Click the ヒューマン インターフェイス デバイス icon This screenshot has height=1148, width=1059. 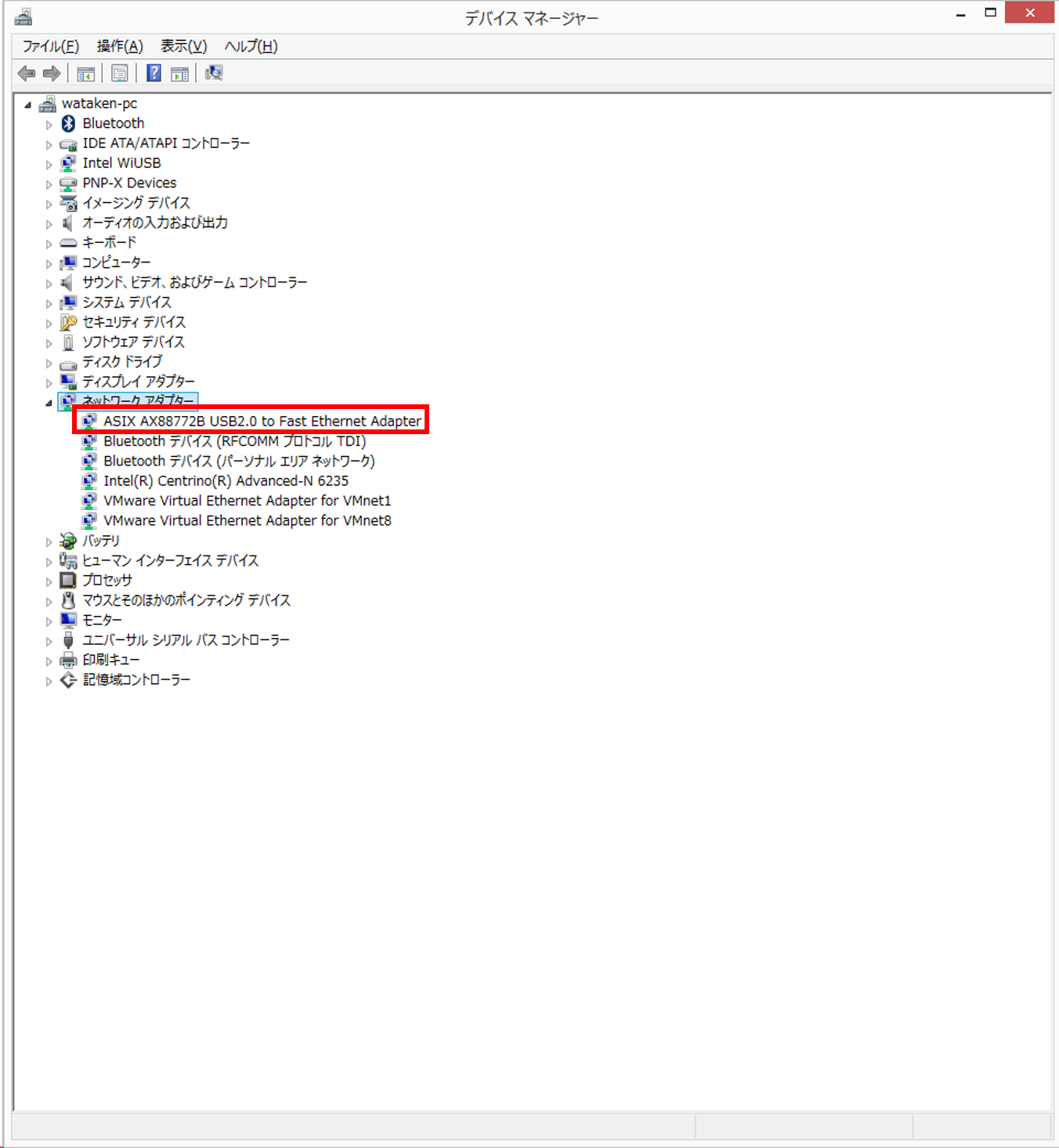click(68, 561)
